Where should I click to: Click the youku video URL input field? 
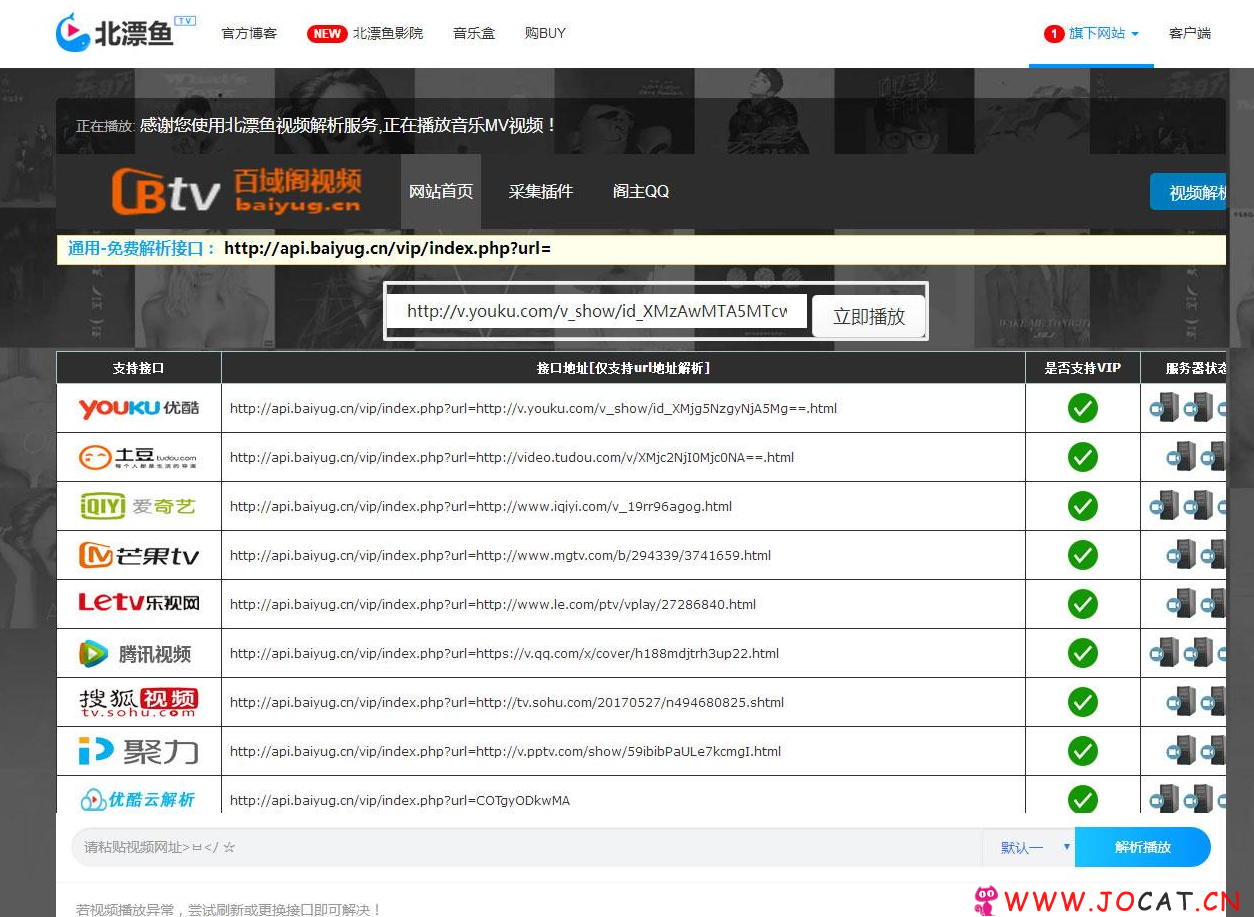coord(596,311)
